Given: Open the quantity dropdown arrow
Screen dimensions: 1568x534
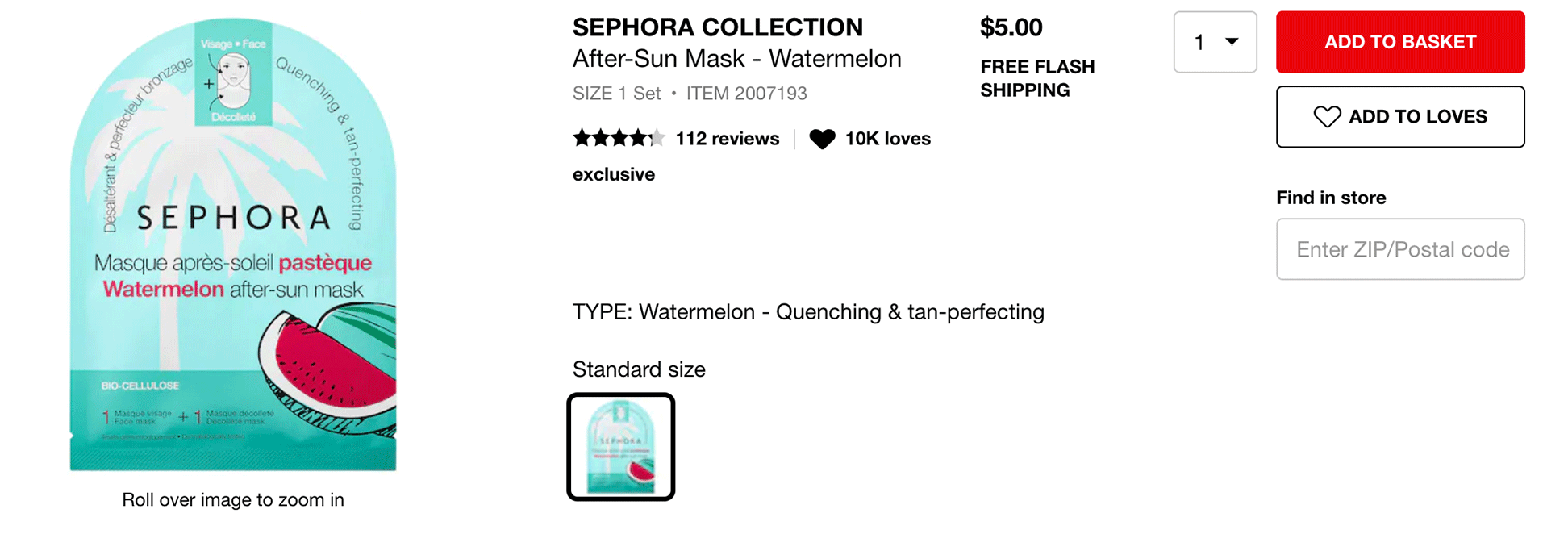Looking at the screenshot, I should pyautogui.click(x=1232, y=42).
